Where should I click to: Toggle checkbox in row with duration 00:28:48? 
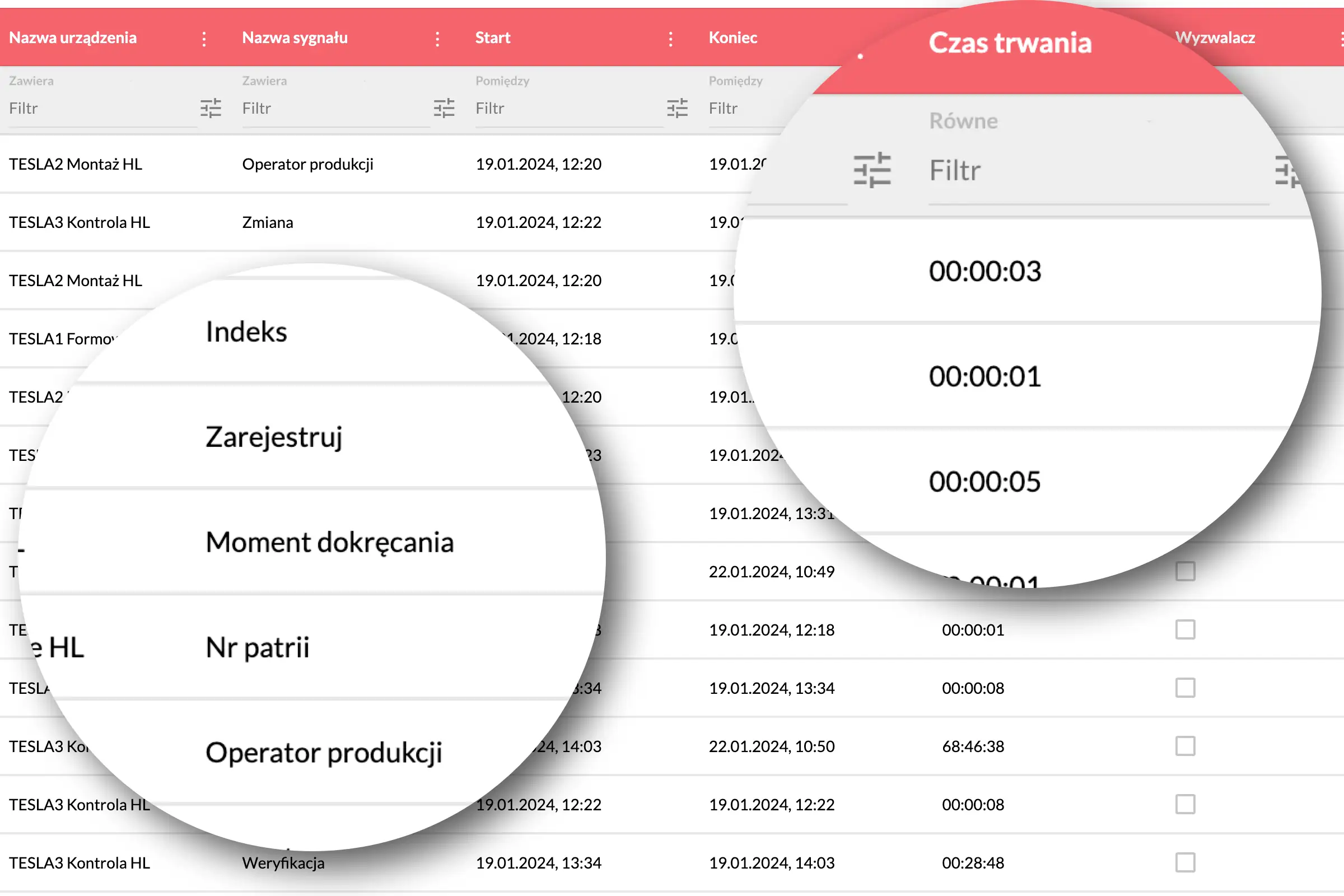pyautogui.click(x=1185, y=862)
